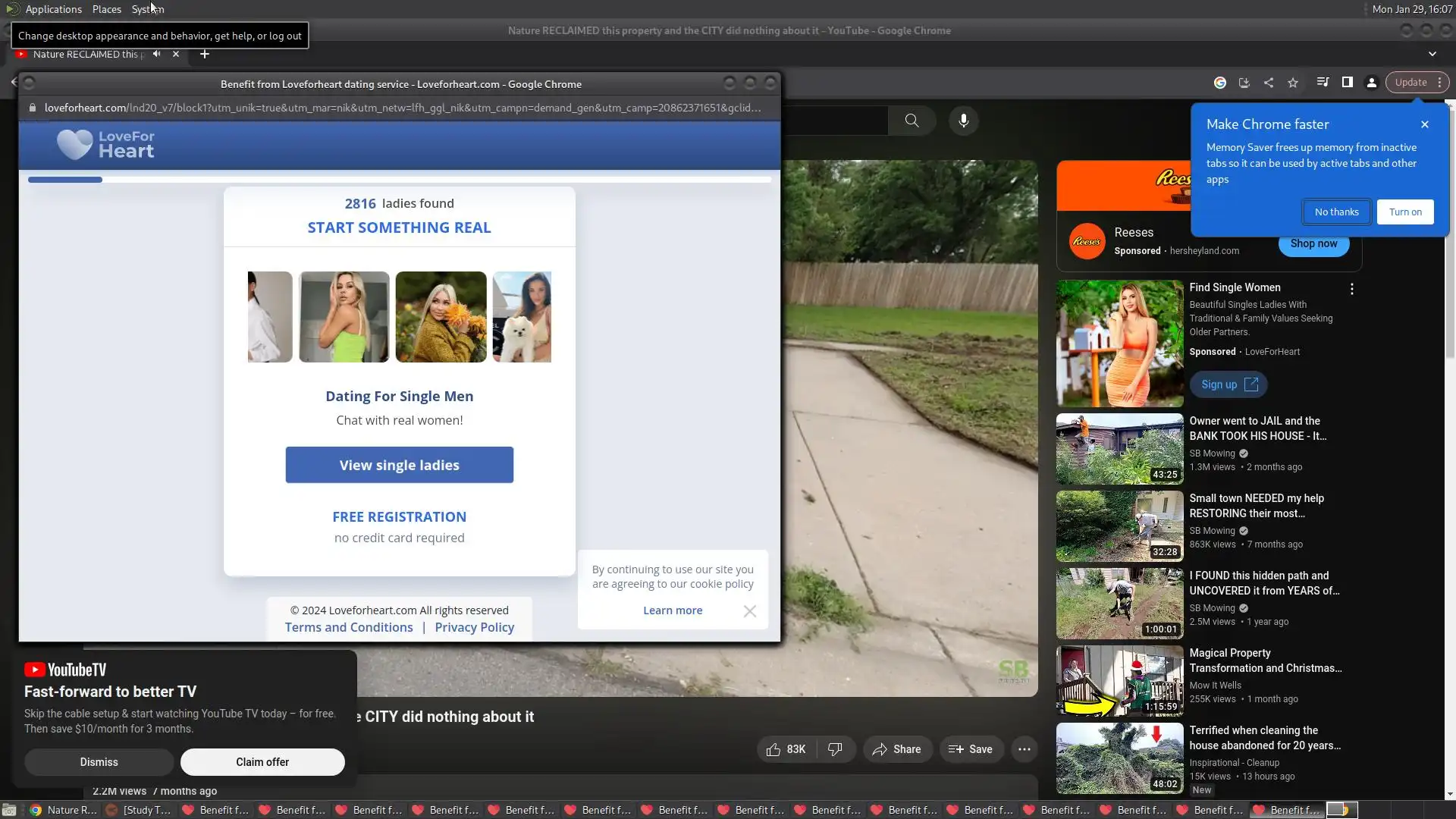
Task: Open Owner went to JAIL video thumbnail
Action: pos(1119,449)
